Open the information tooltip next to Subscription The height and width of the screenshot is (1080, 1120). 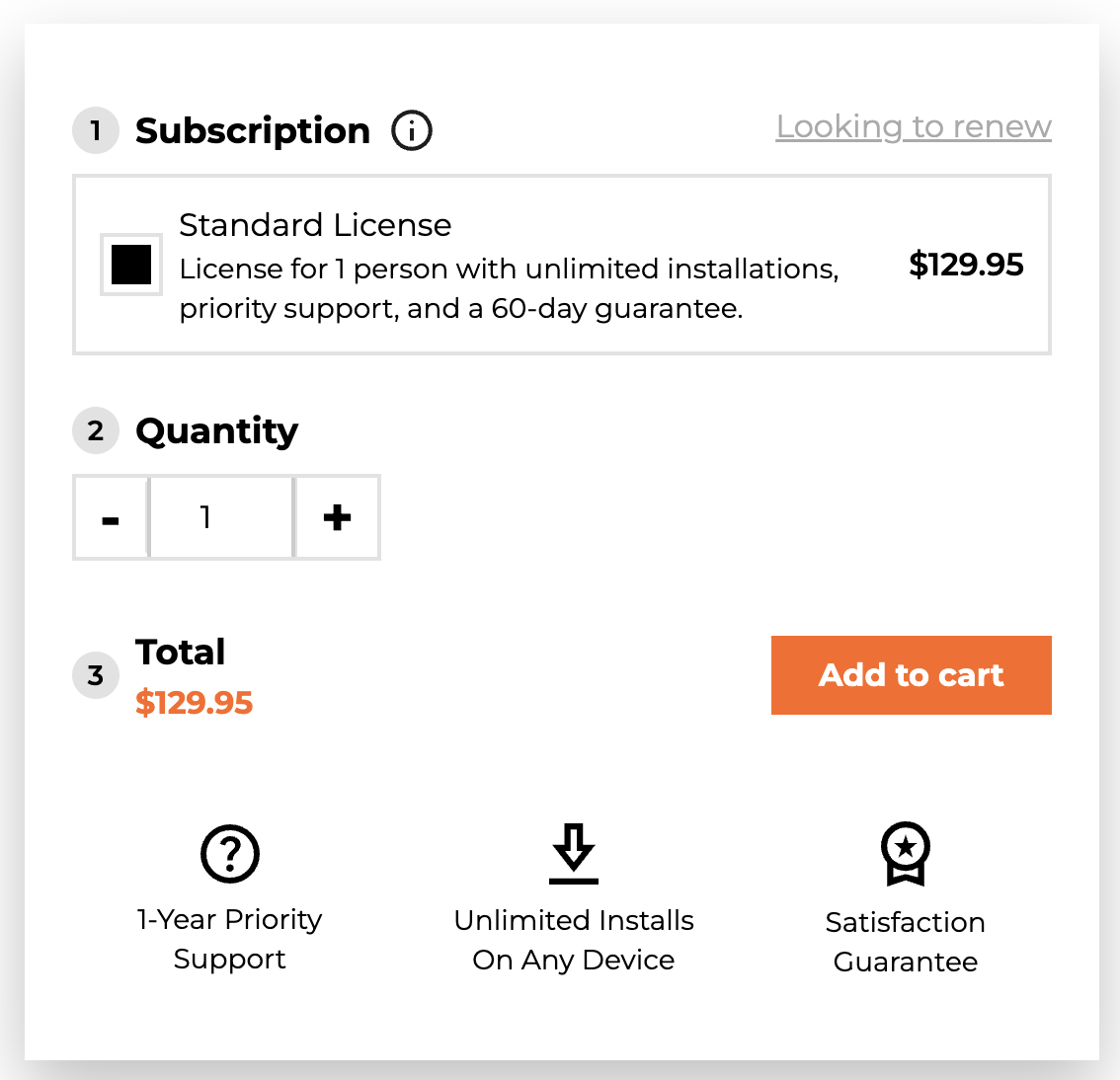[412, 129]
